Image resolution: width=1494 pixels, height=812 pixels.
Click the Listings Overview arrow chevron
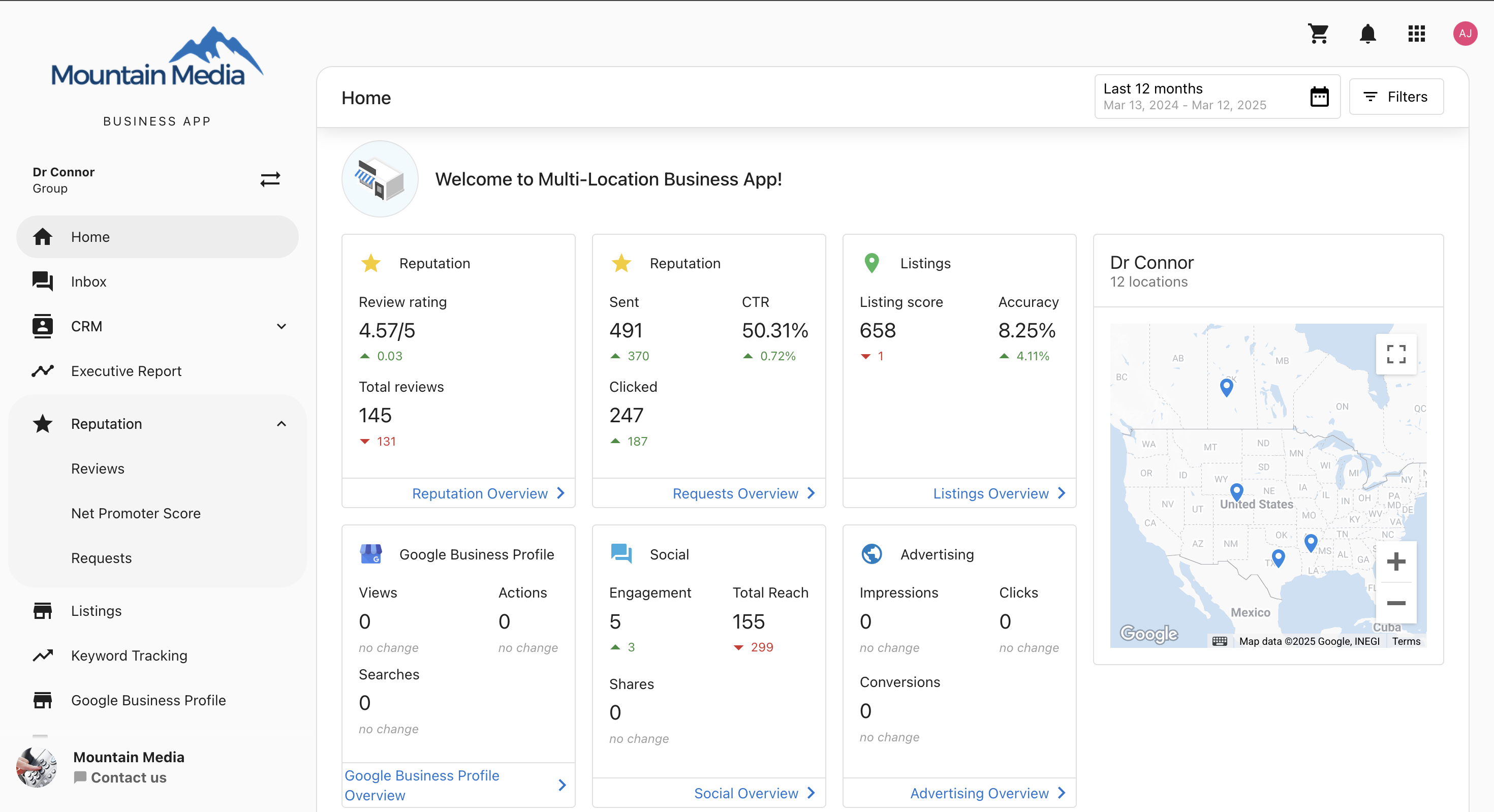click(x=1062, y=493)
